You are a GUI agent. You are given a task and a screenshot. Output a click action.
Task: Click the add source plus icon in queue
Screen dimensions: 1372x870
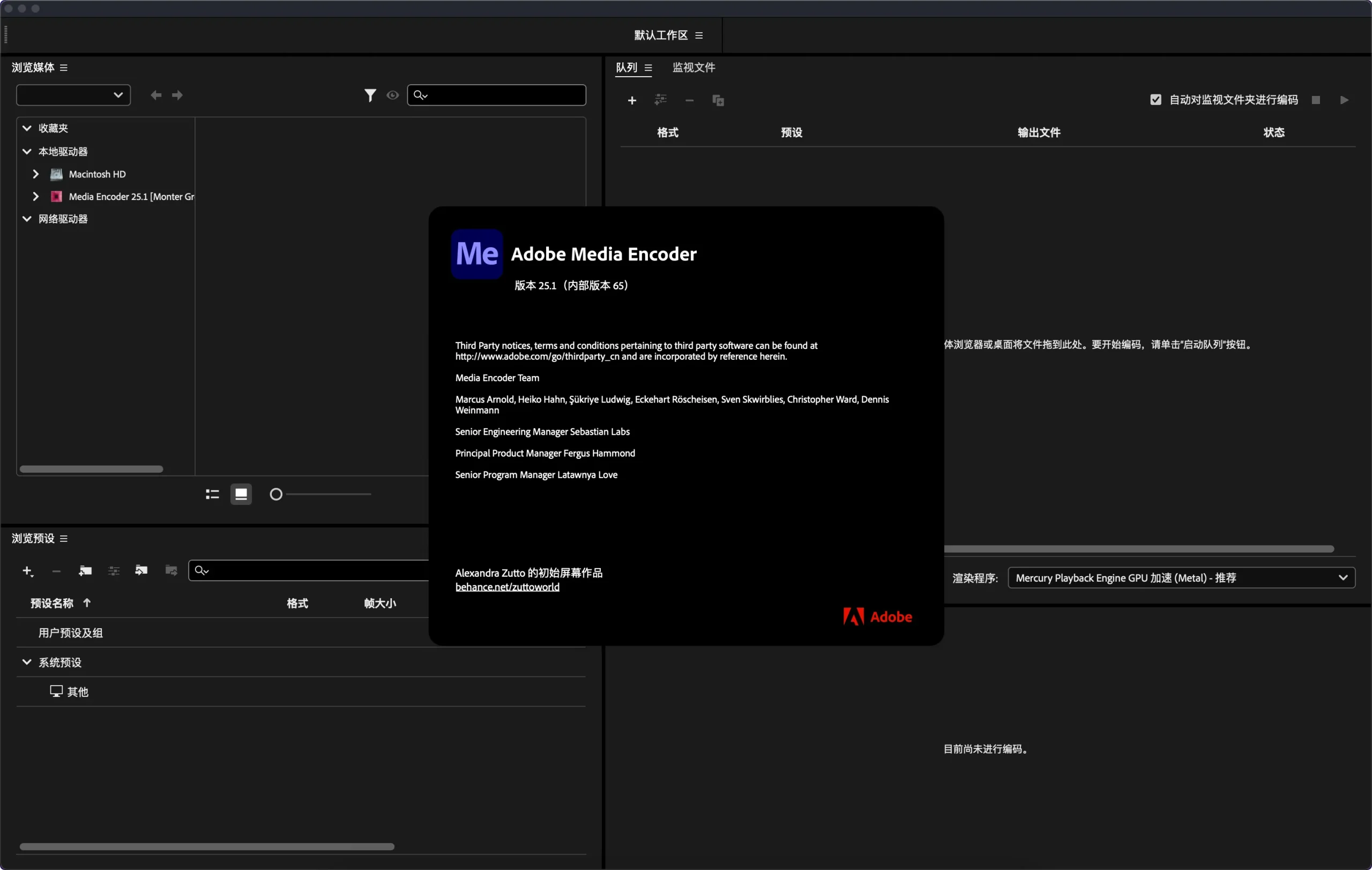tap(632, 100)
